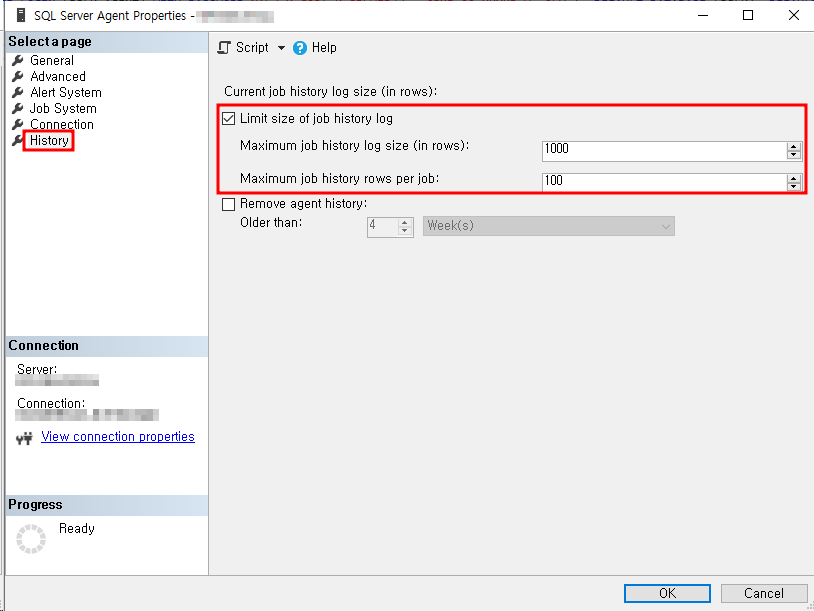Minimize the Agent Properties window

[703, 16]
